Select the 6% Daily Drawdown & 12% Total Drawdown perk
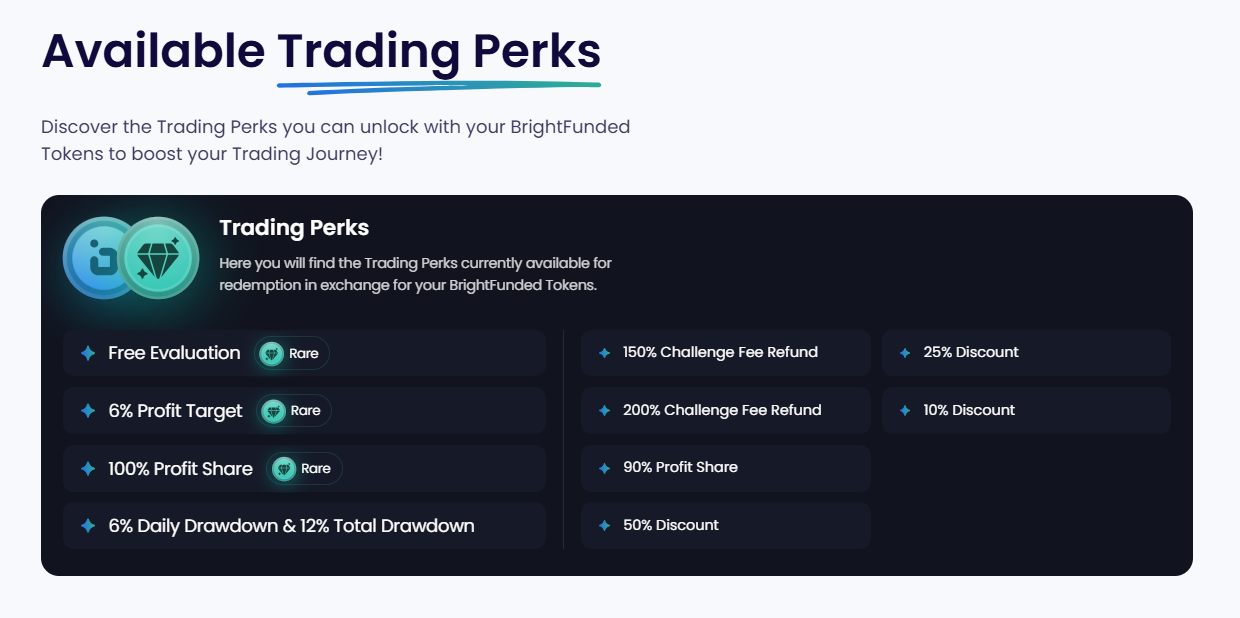 [291, 526]
